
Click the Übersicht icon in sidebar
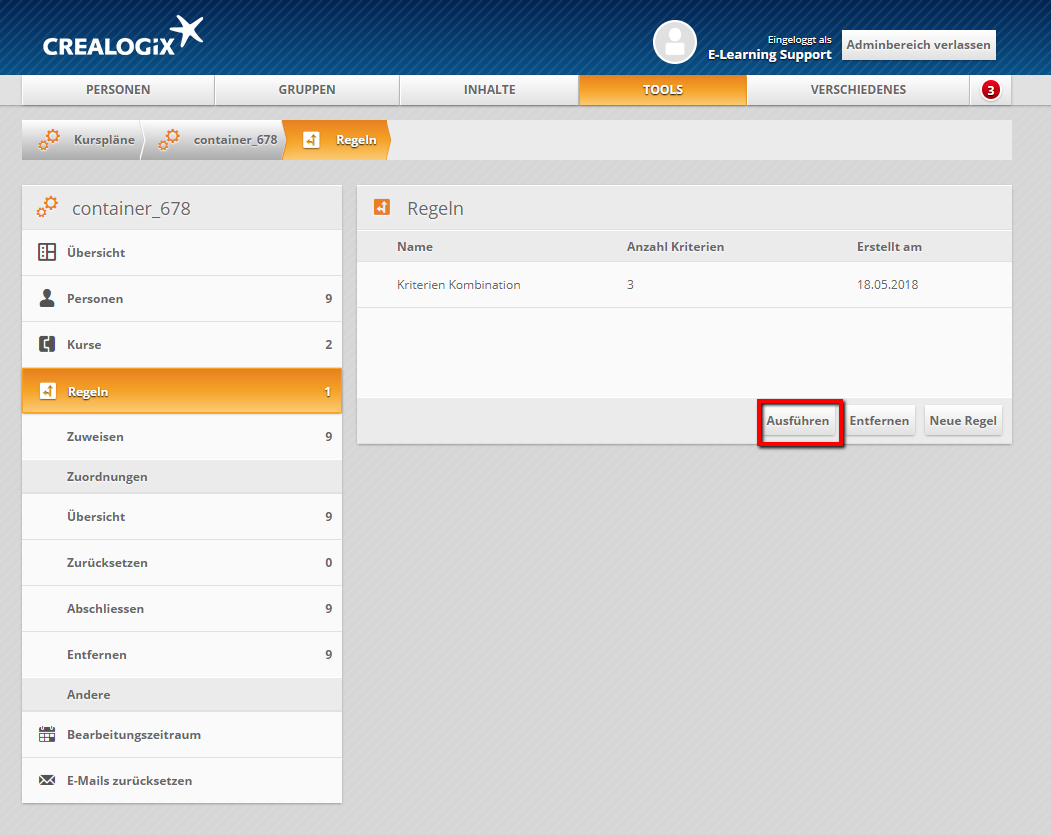pos(47,253)
